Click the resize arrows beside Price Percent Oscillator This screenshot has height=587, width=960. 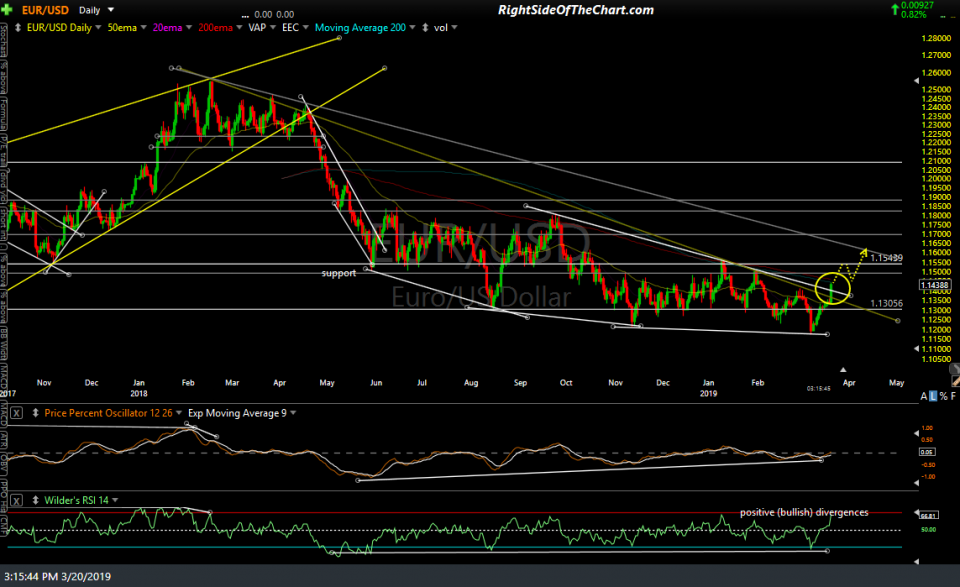pos(35,413)
